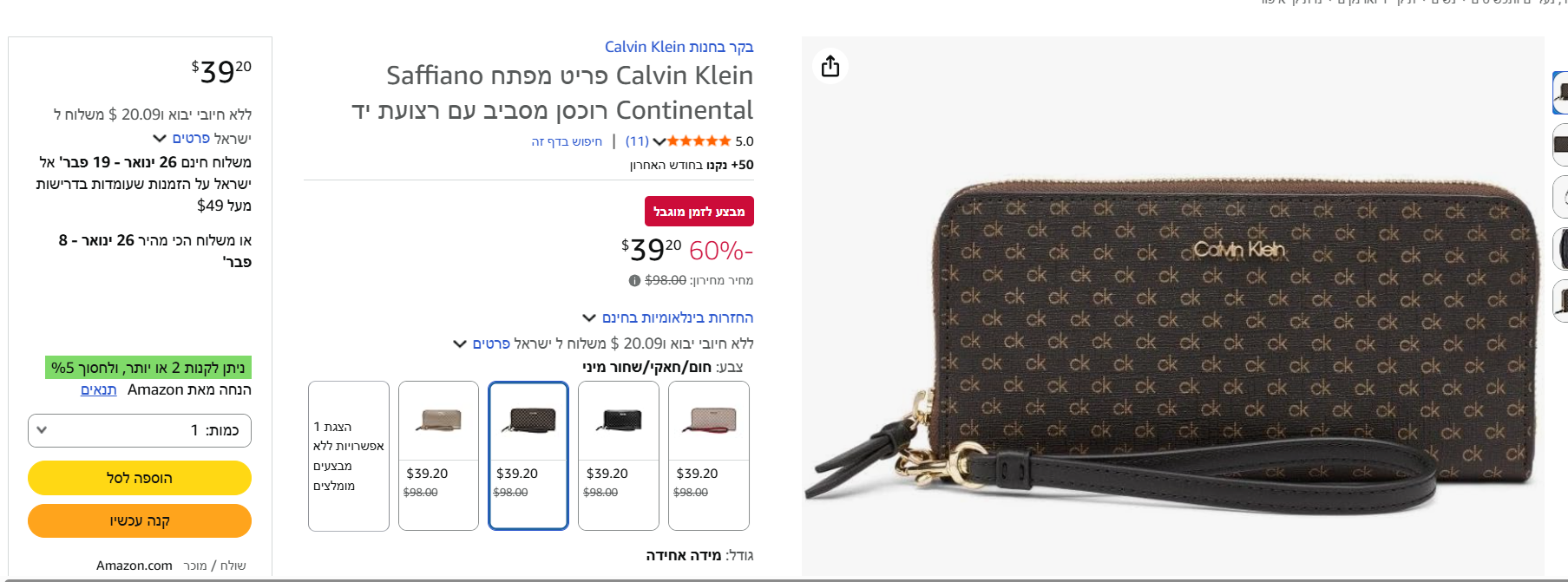The width and height of the screenshot is (1568, 582).
Task: Expand 'פרטים' import fee details under returns line
Action: [482, 343]
